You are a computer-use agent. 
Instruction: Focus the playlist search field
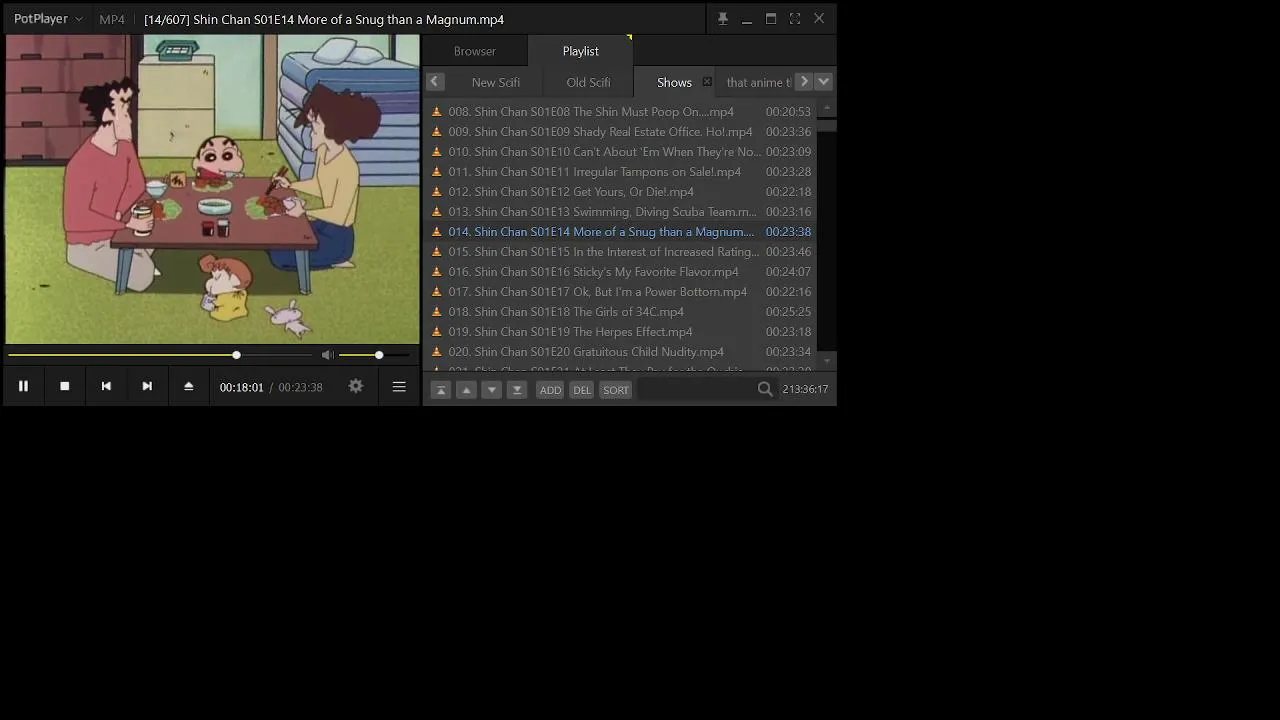pos(697,389)
